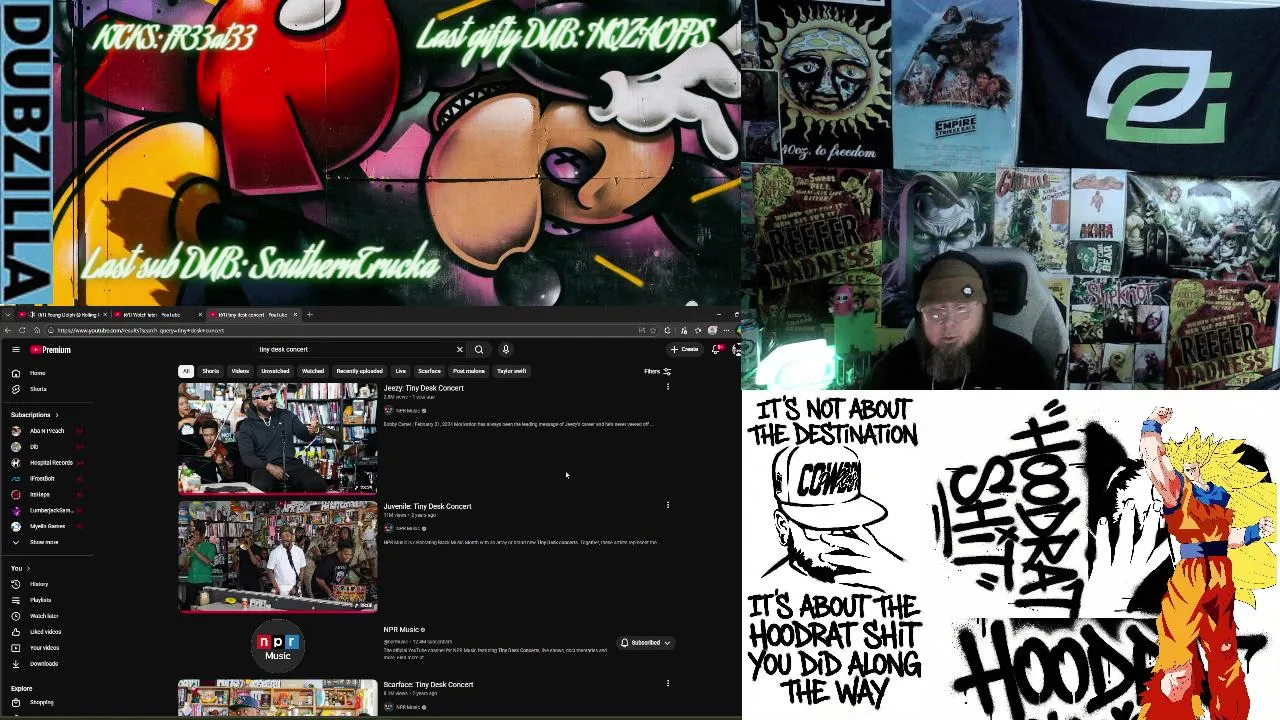
Task: Open Your videos in the sidebar
Action: (43, 648)
